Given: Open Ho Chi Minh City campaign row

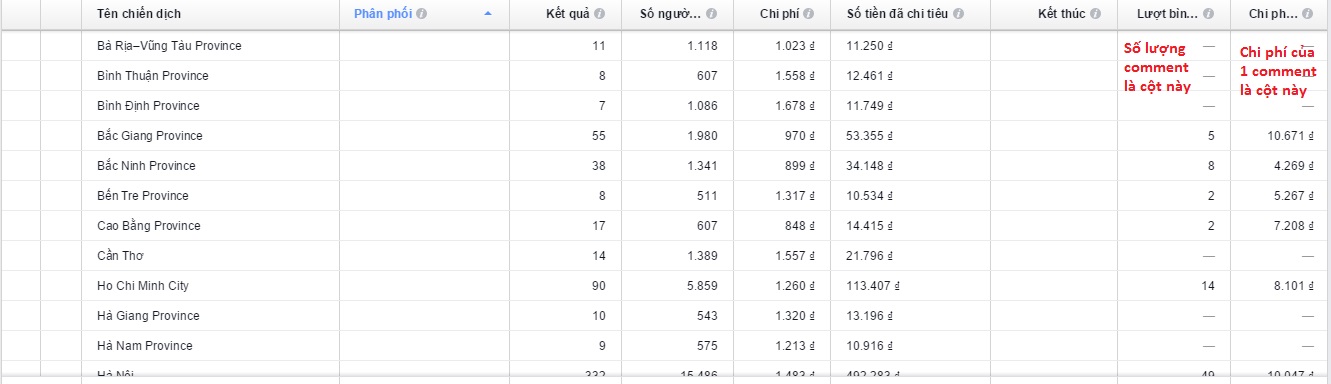Looking at the screenshot, I should pyautogui.click(x=143, y=286).
